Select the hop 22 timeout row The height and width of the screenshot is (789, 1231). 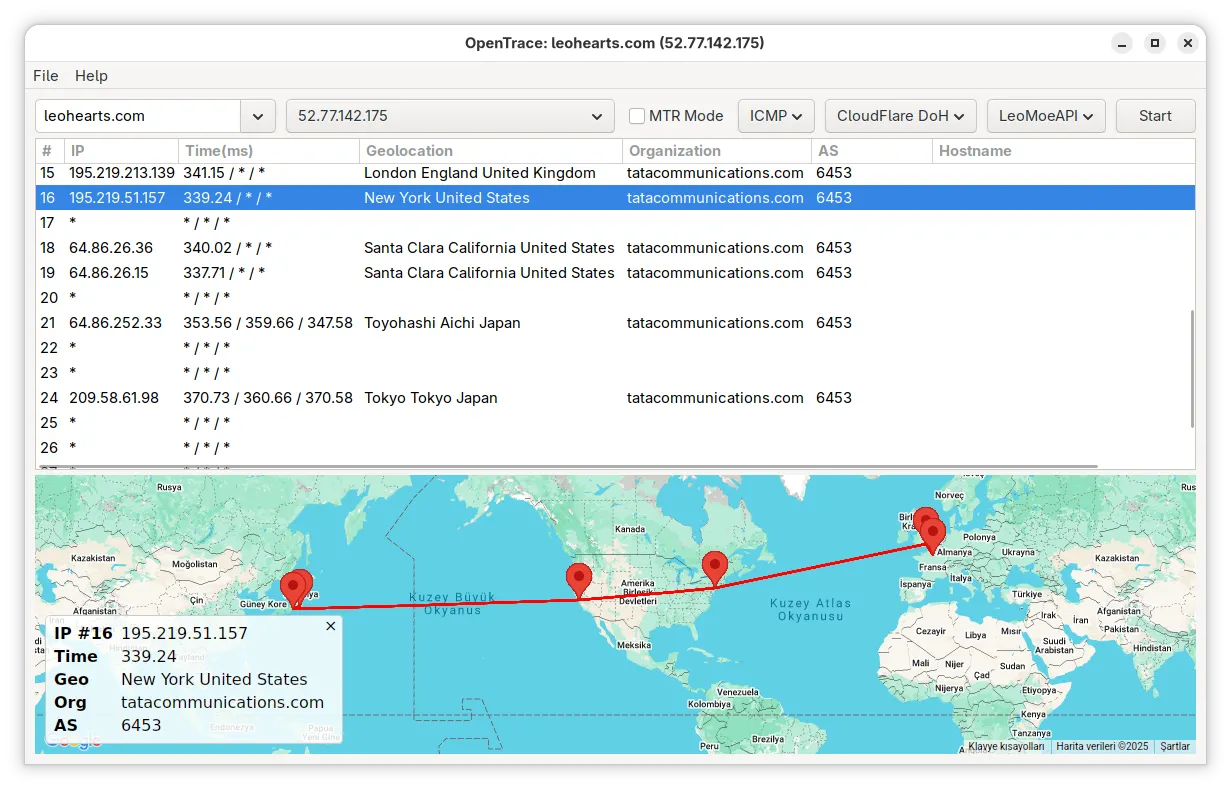pyautogui.click(x=615, y=348)
